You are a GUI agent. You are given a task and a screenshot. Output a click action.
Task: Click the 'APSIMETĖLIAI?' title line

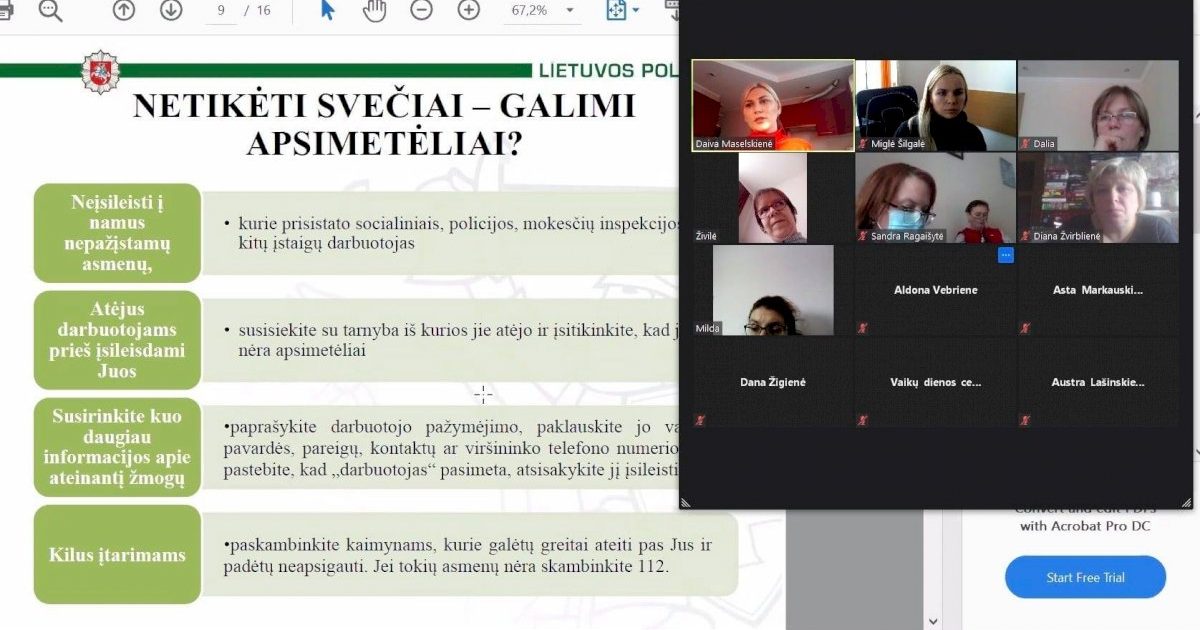point(384,144)
